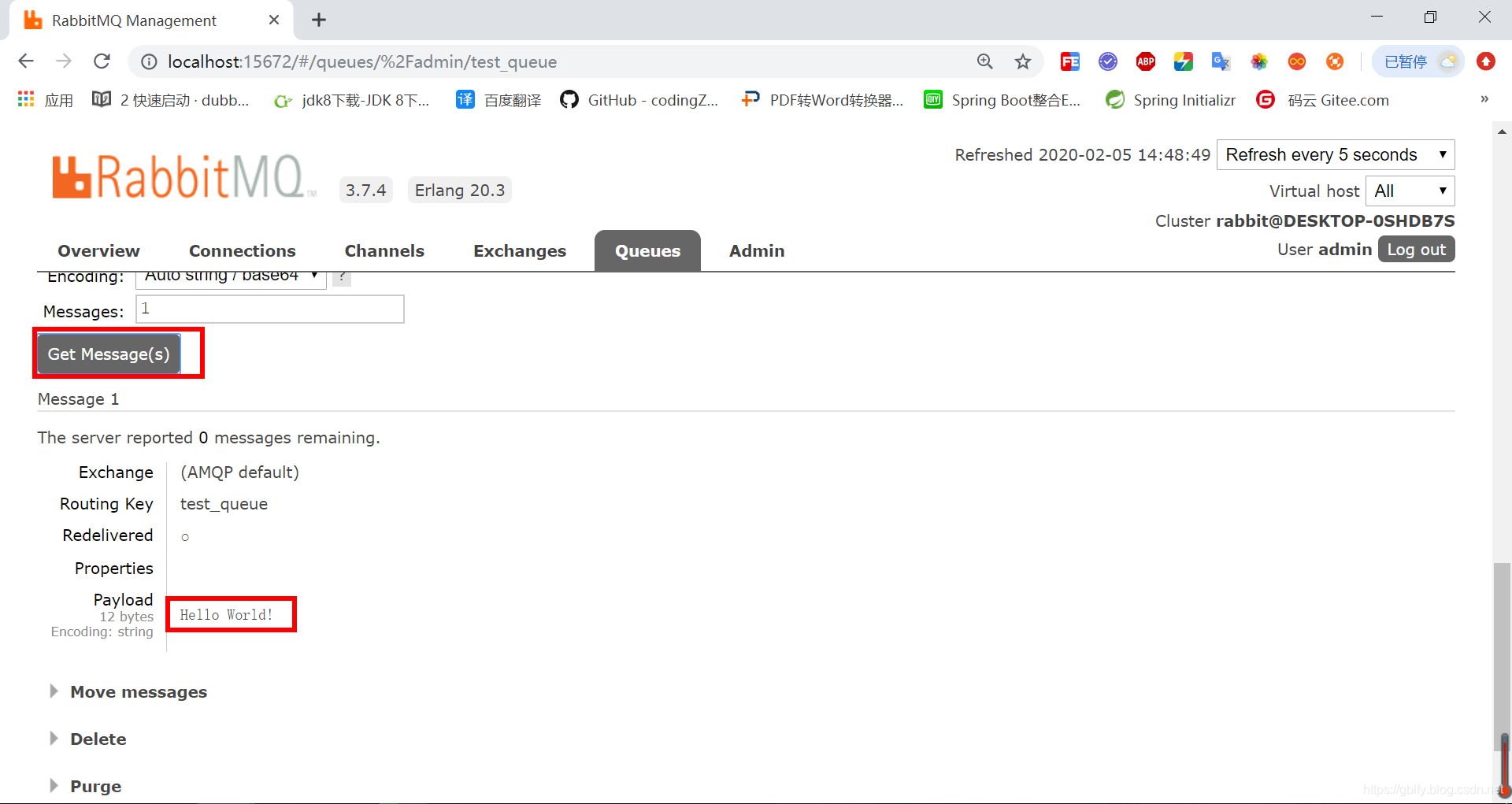View site information icon in address bar
This screenshot has height=804, width=1512.
pos(149,61)
